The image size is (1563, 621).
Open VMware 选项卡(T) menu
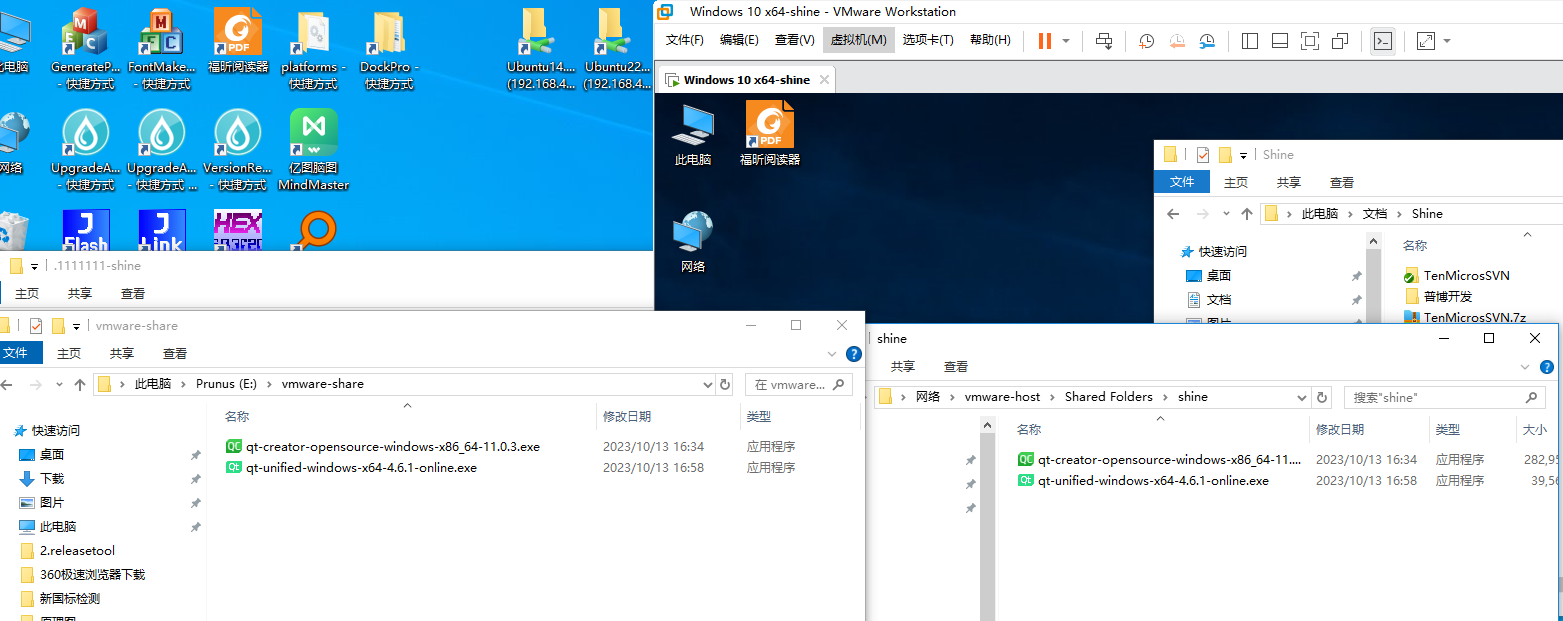(x=928, y=40)
